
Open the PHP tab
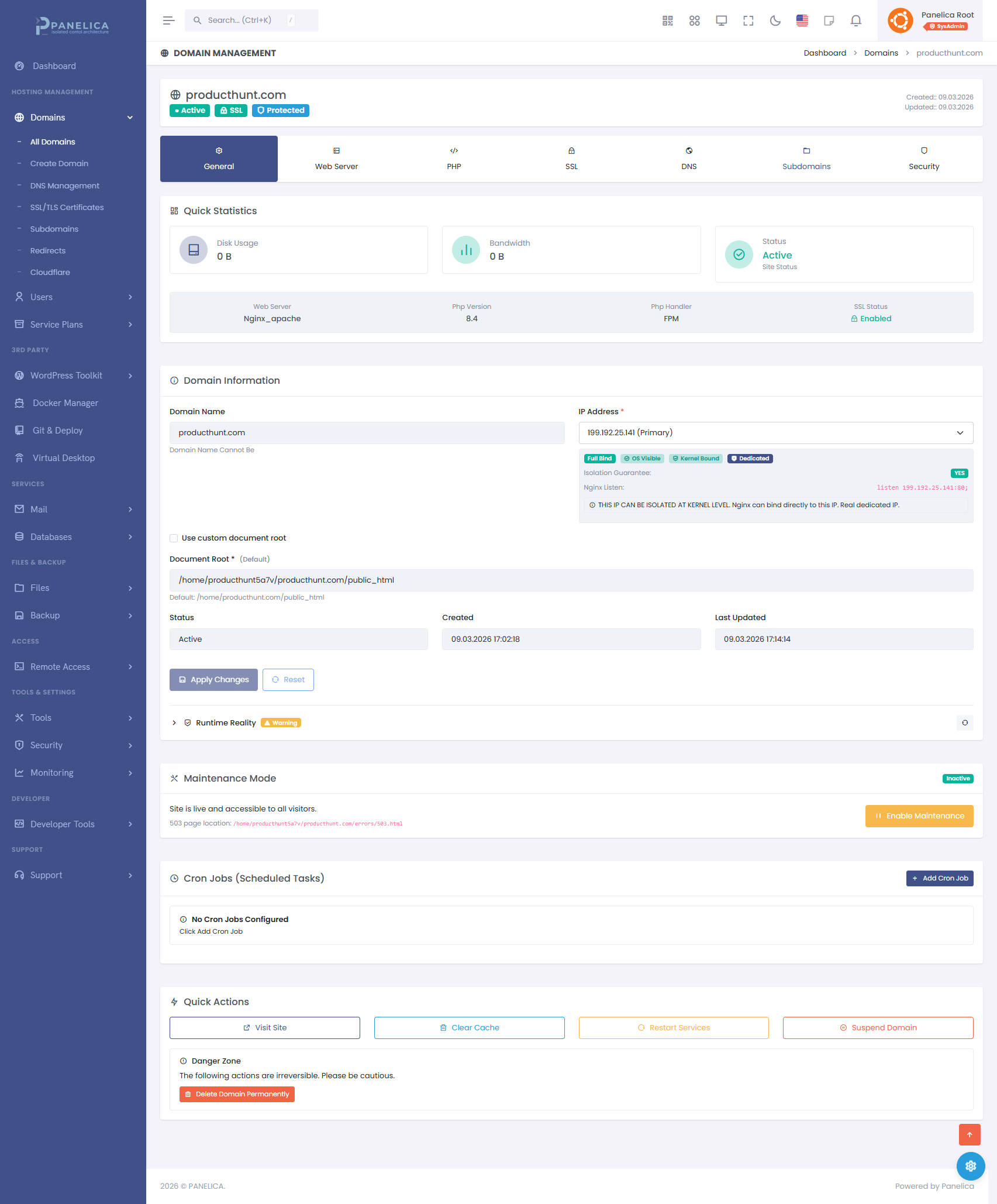[454, 159]
